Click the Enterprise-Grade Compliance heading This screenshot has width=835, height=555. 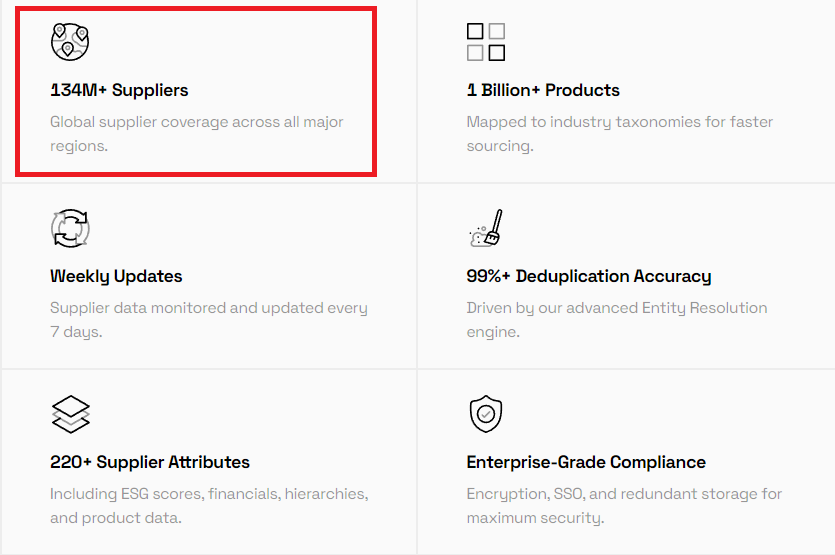pos(586,462)
